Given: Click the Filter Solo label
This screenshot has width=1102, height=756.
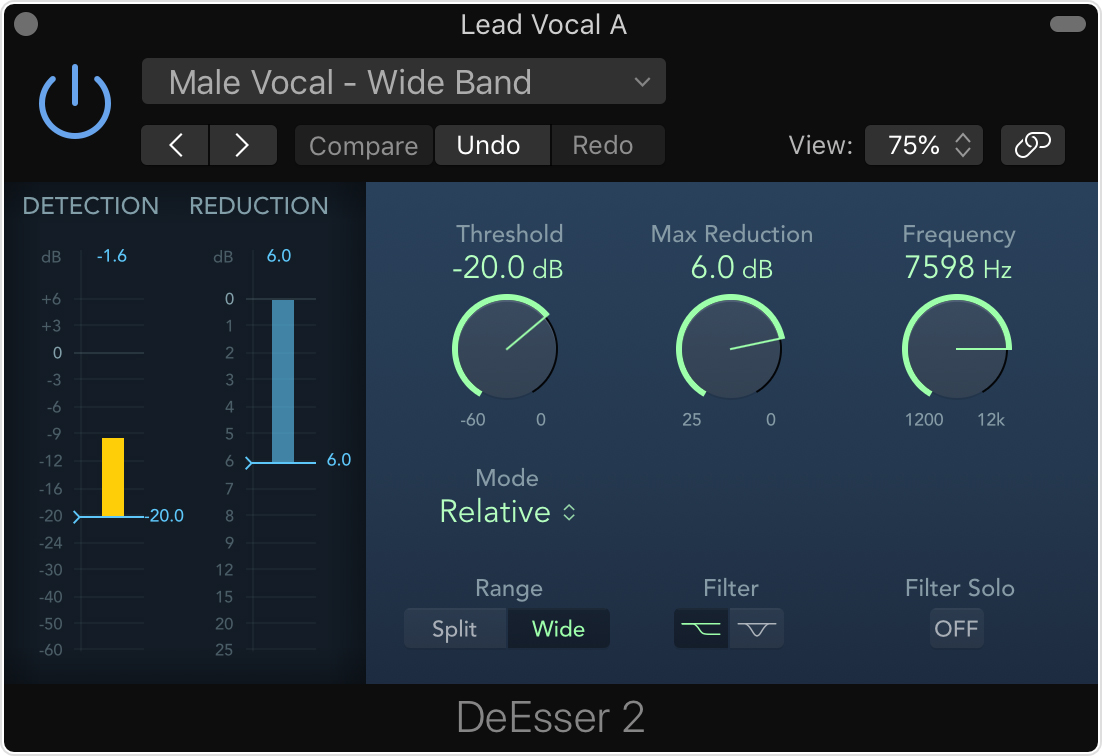Looking at the screenshot, I should [959, 588].
